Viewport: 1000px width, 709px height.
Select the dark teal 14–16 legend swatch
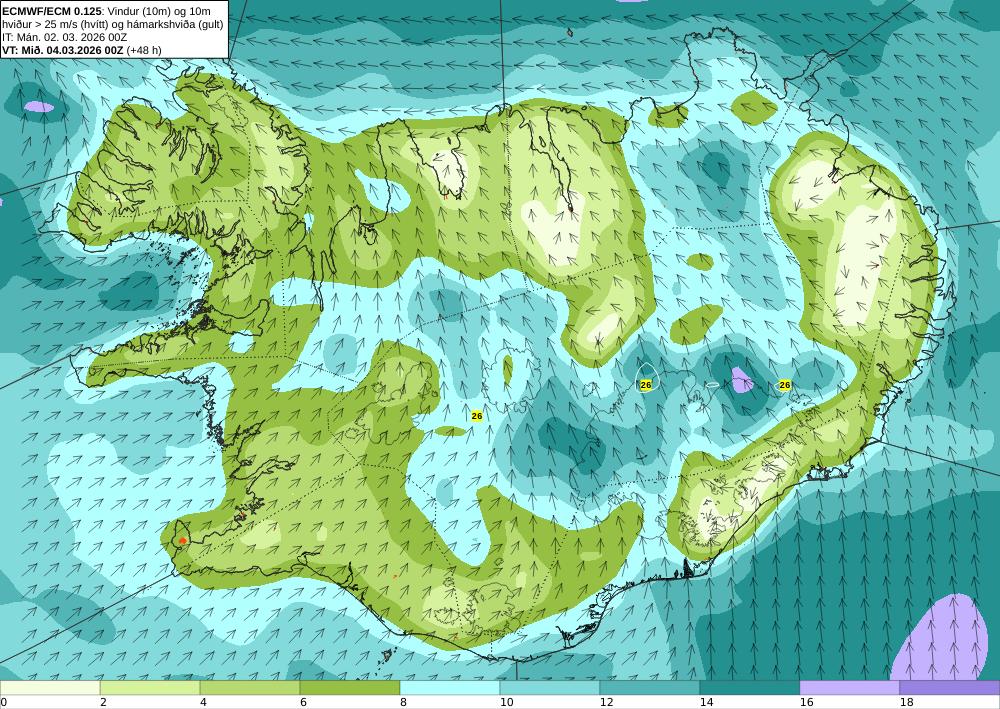point(750,688)
